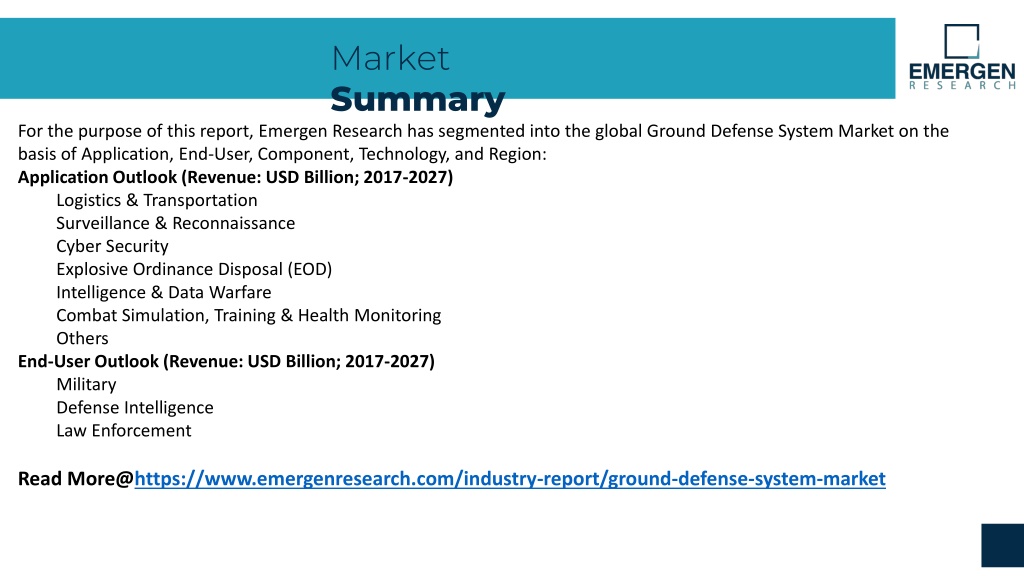Click the 'Law Enforcement' line
The width and height of the screenshot is (1024, 576).
coord(124,430)
